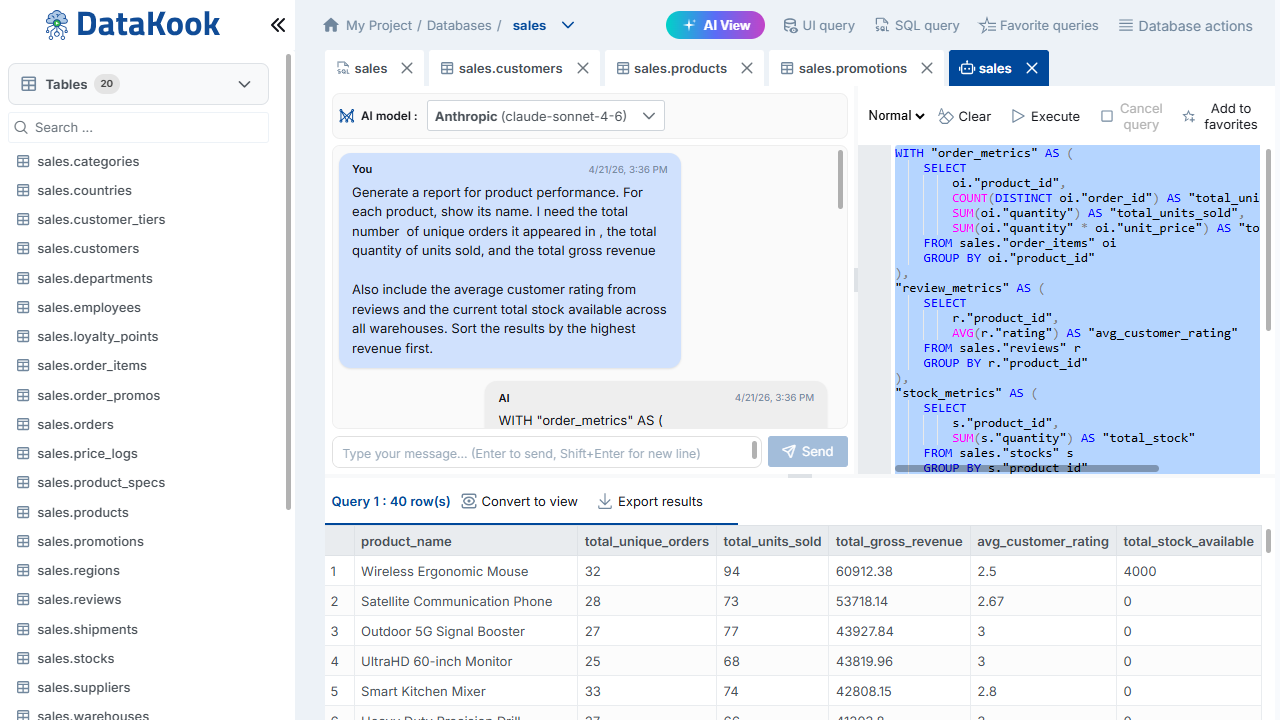Click table icon beside sales.products in sidebar
This screenshot has height=720, width=1280.
coord(23,512)
